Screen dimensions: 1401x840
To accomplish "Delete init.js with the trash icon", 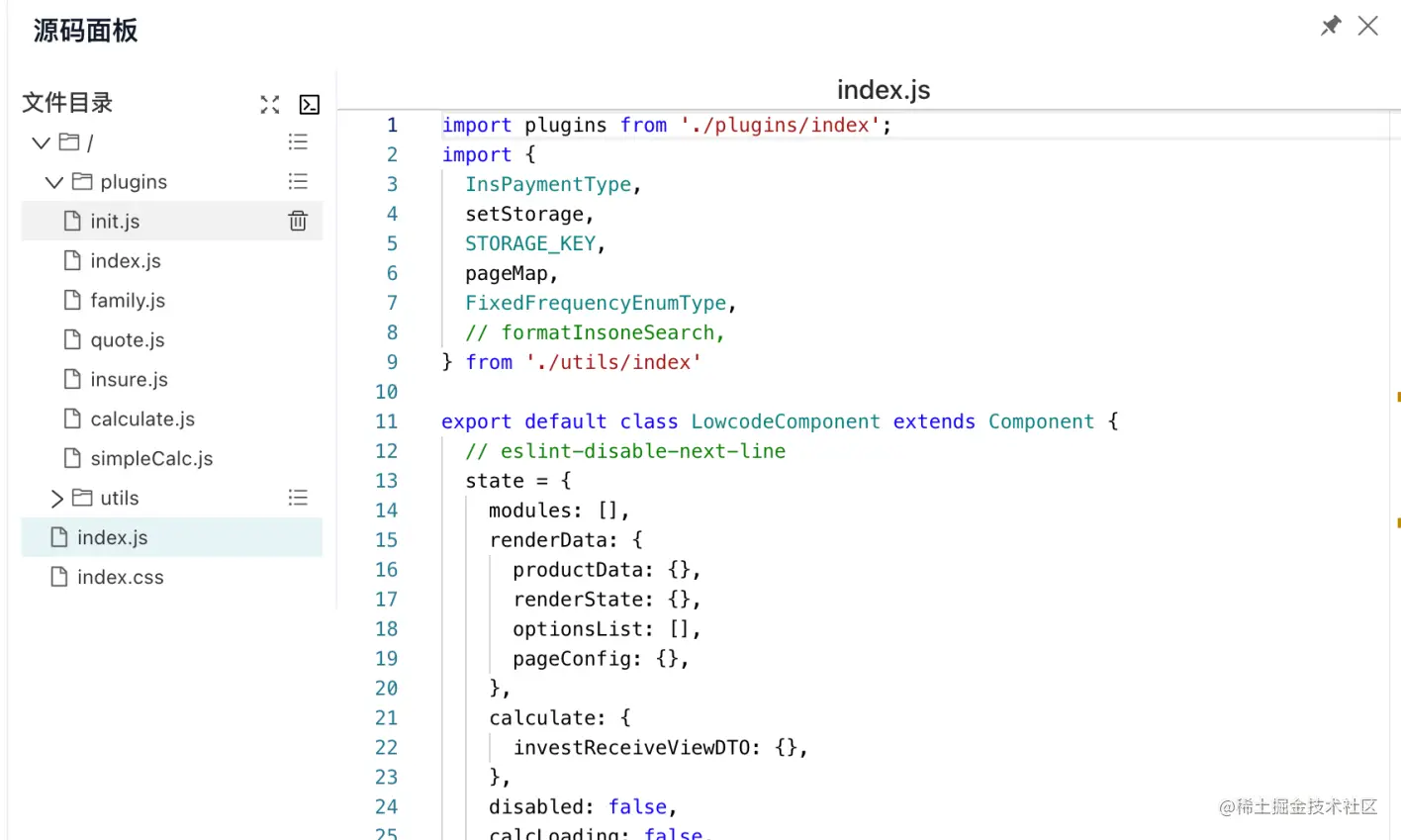I will [x=298, y=221].
